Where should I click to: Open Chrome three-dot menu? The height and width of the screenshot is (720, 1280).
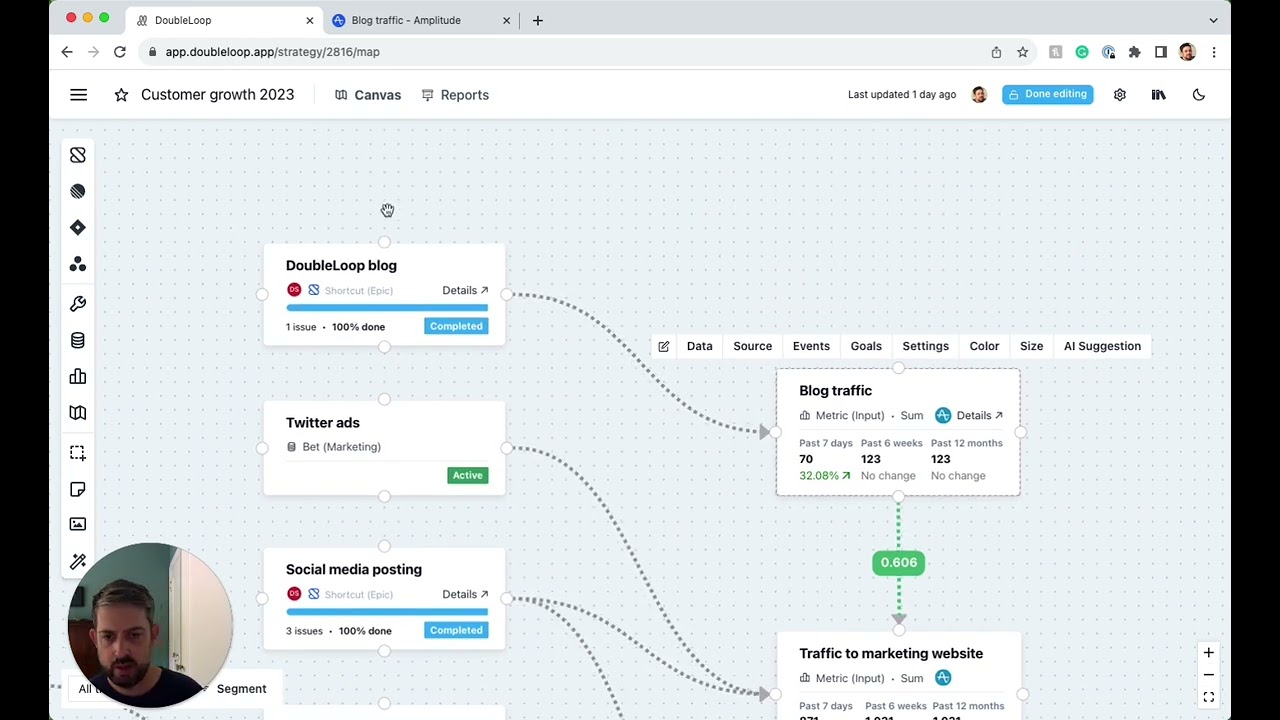tap(1213, 52)
